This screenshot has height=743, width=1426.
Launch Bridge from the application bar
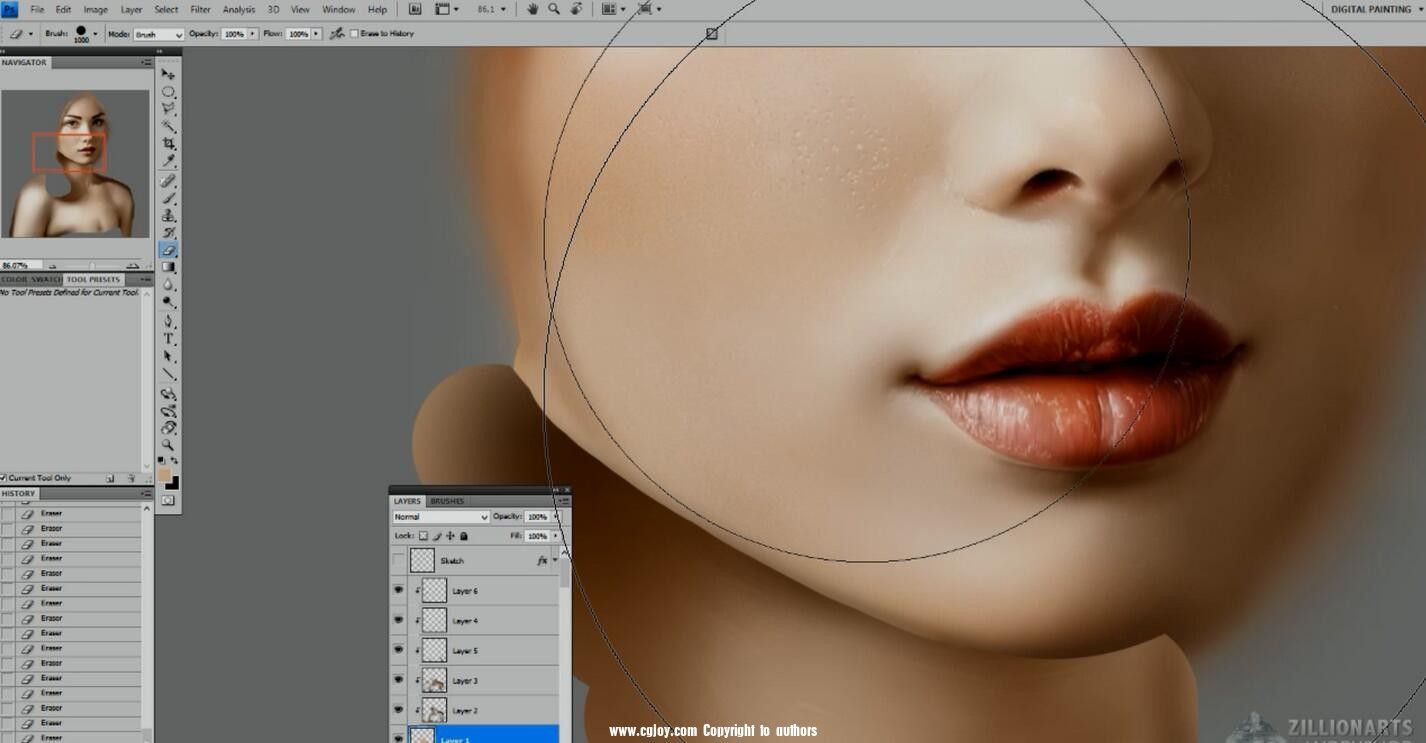[415, 9]
